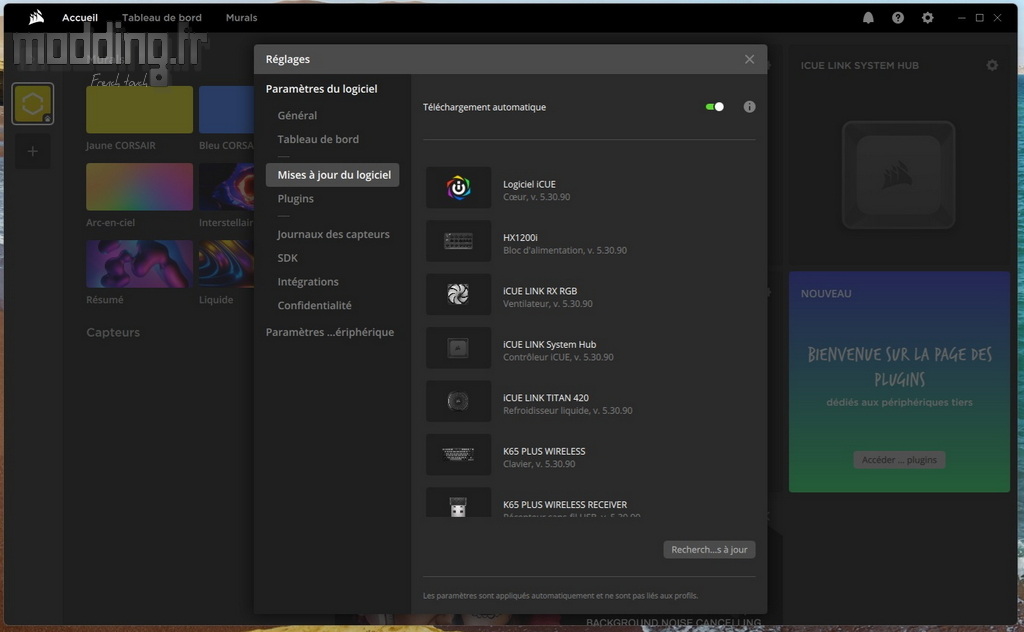This screenshot has width=1024, height=632.
Task: Choose the Arc-en-ciel mural swatch
Action: pyautogui.click(x=139, y=187)
